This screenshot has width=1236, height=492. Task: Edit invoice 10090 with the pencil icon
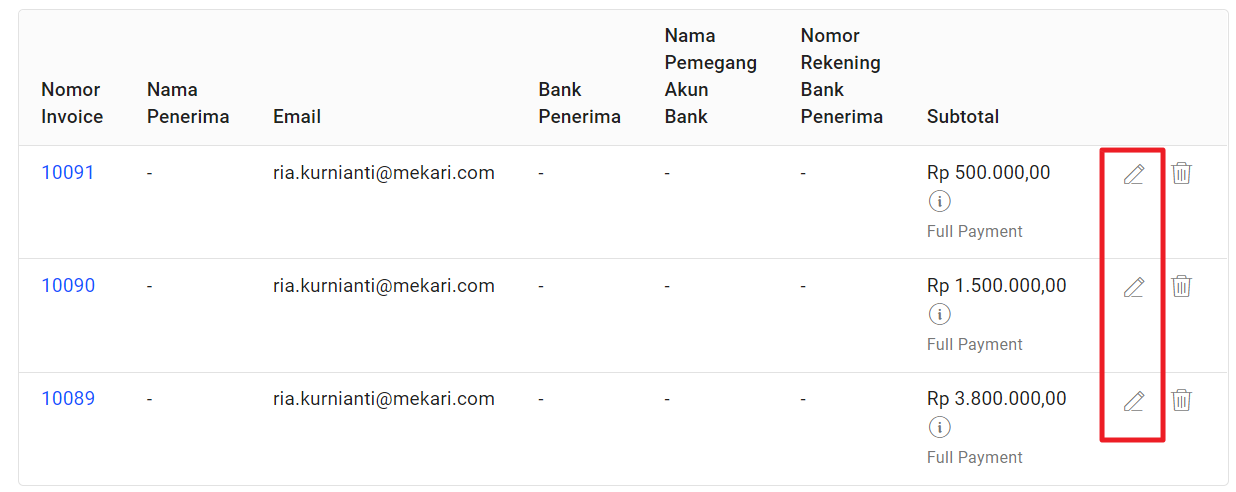(1133, 287)
